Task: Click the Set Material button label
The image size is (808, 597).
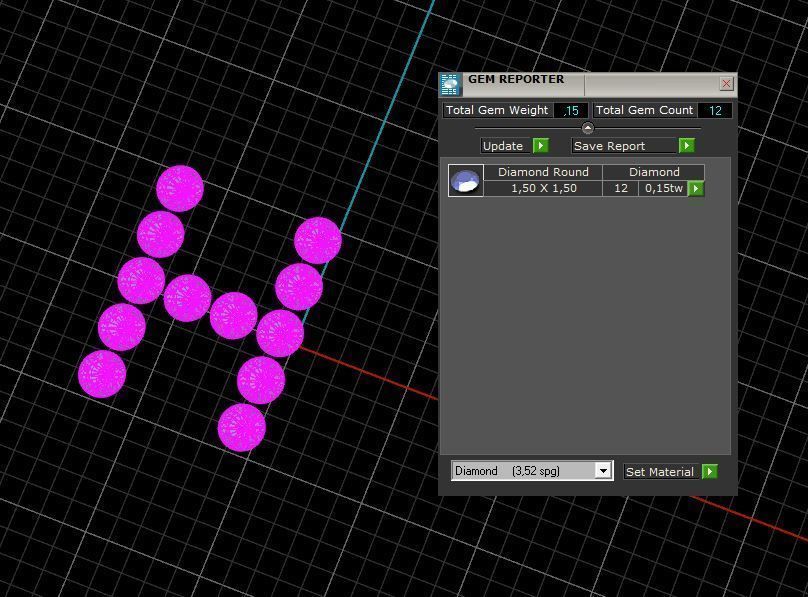Action: [x=661, y=471]
